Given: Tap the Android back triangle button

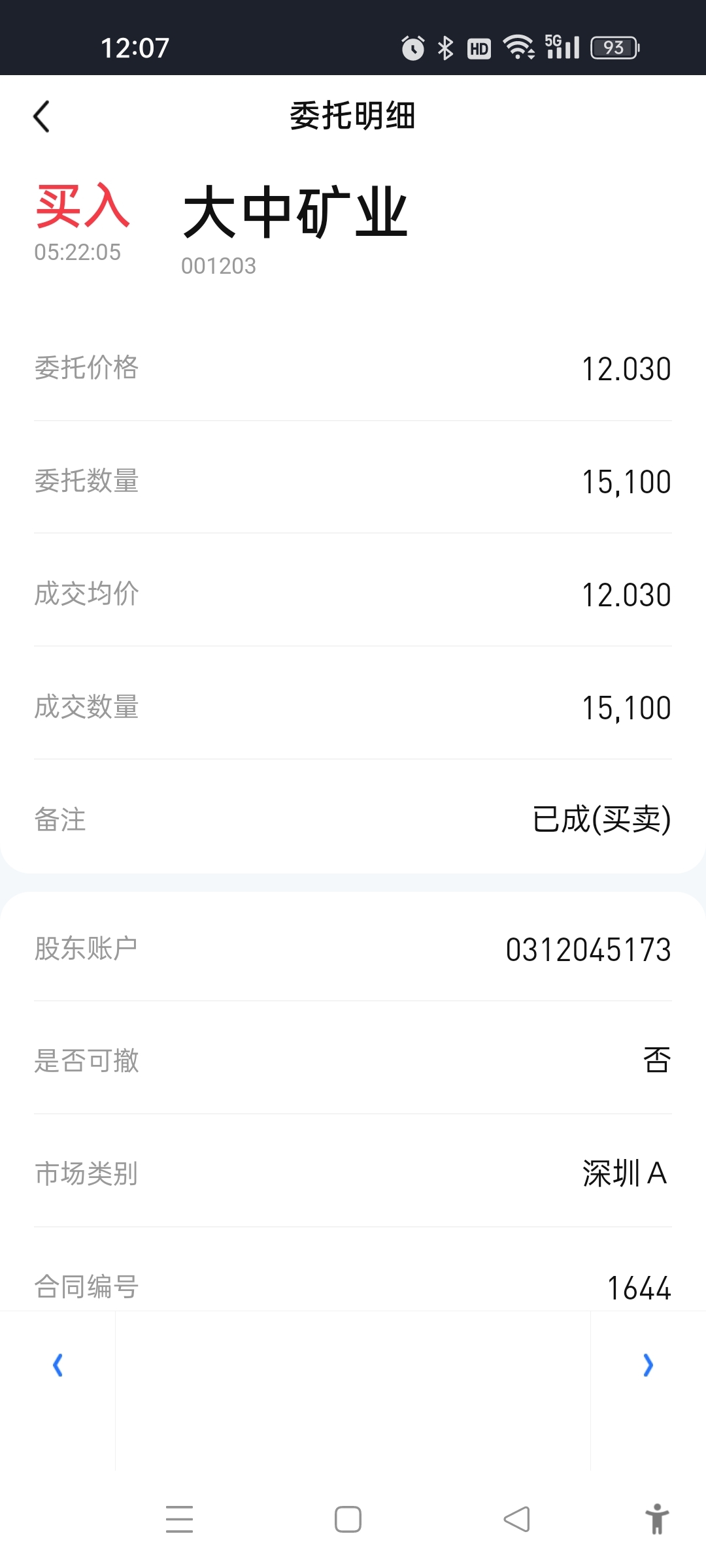Looking at the screenshot, I should [x=516, y=1519].
